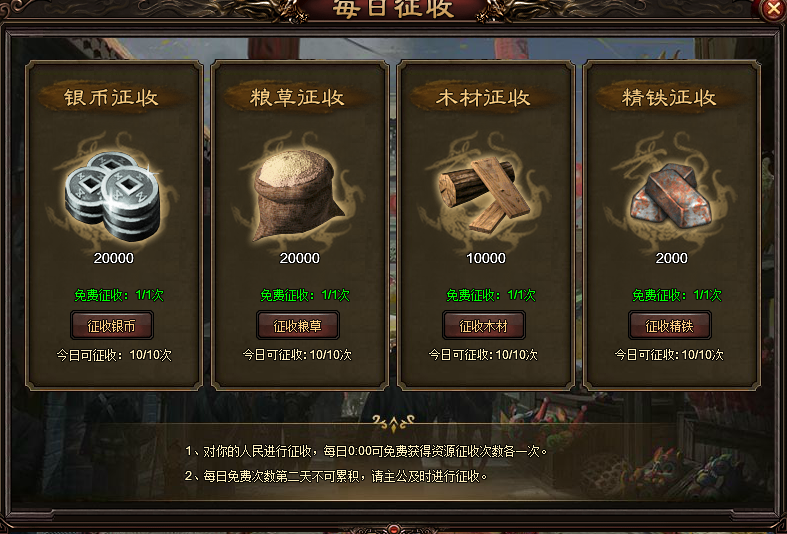Click the 征收银币 button
This screenshot has height=534, width=787.
tap(112, 326)
